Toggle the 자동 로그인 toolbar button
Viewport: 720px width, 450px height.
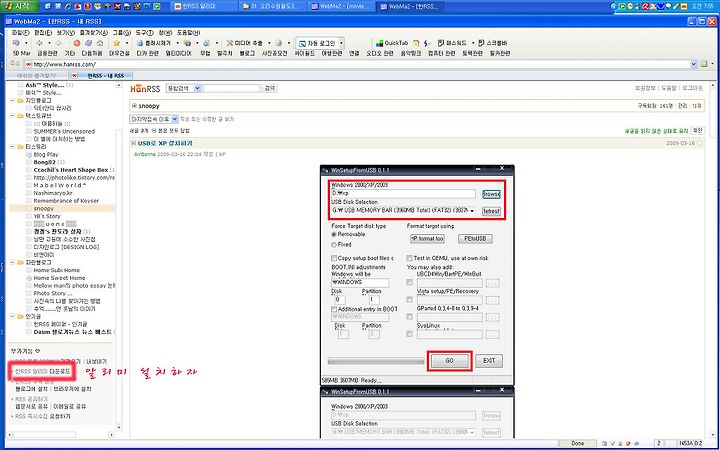(x=320, y=43)
